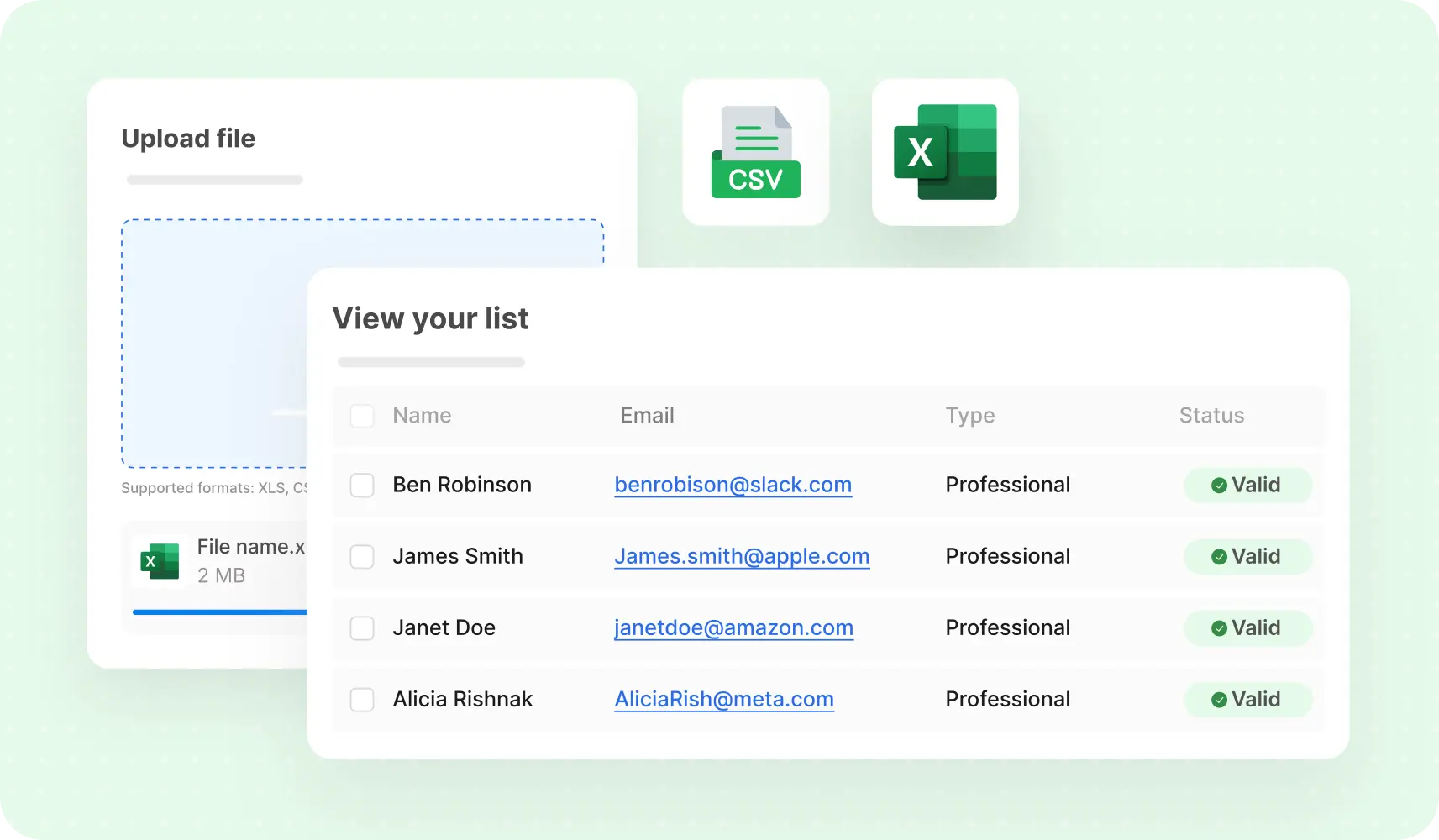Click the blue upload progress bar
The height and width of the screenshot is (840, 1439).
[220, 612]
